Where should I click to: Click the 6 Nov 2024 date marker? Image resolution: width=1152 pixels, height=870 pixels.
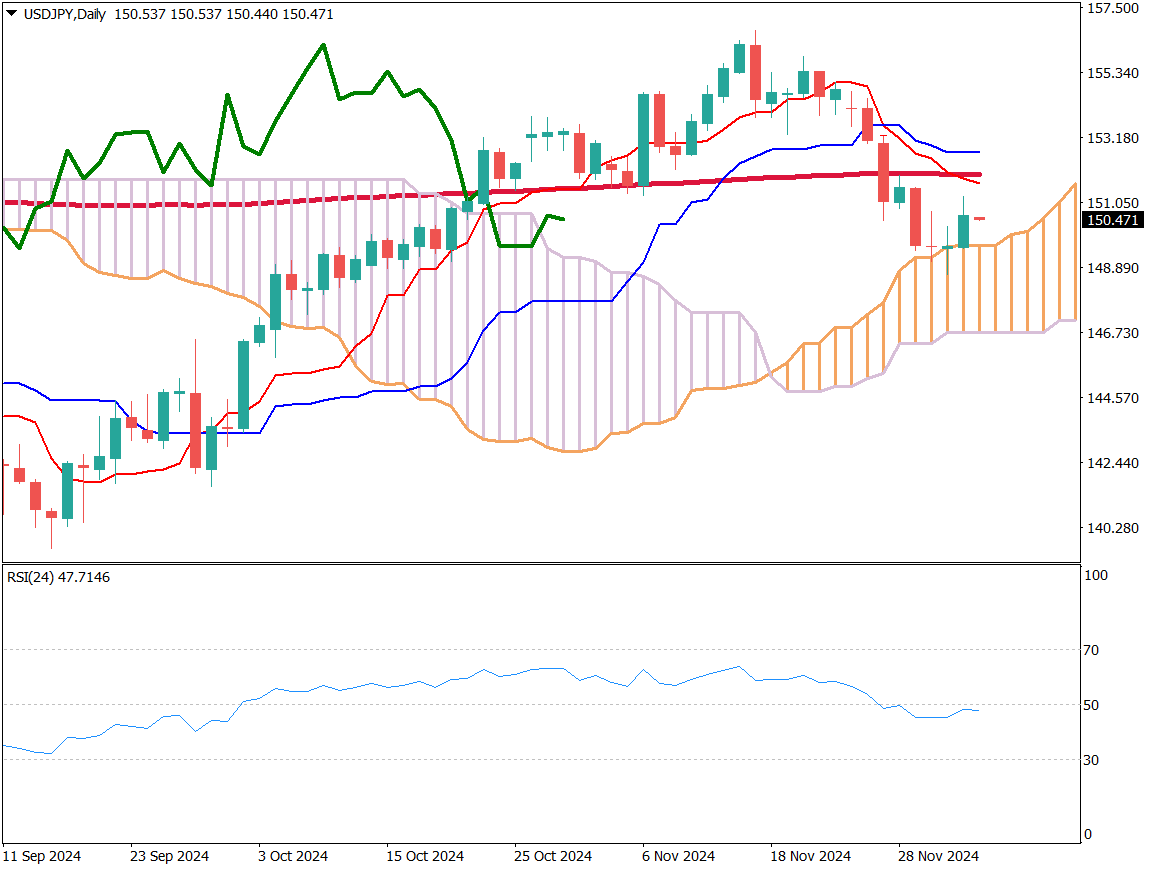[x=680, y=857]
